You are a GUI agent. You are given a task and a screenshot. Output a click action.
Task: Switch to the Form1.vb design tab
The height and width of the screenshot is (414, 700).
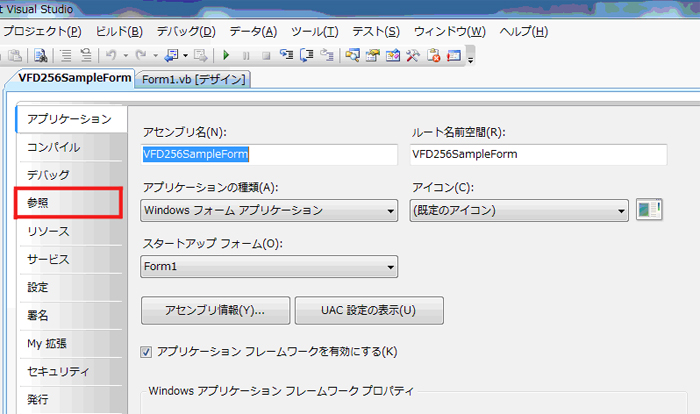point(193,79)
